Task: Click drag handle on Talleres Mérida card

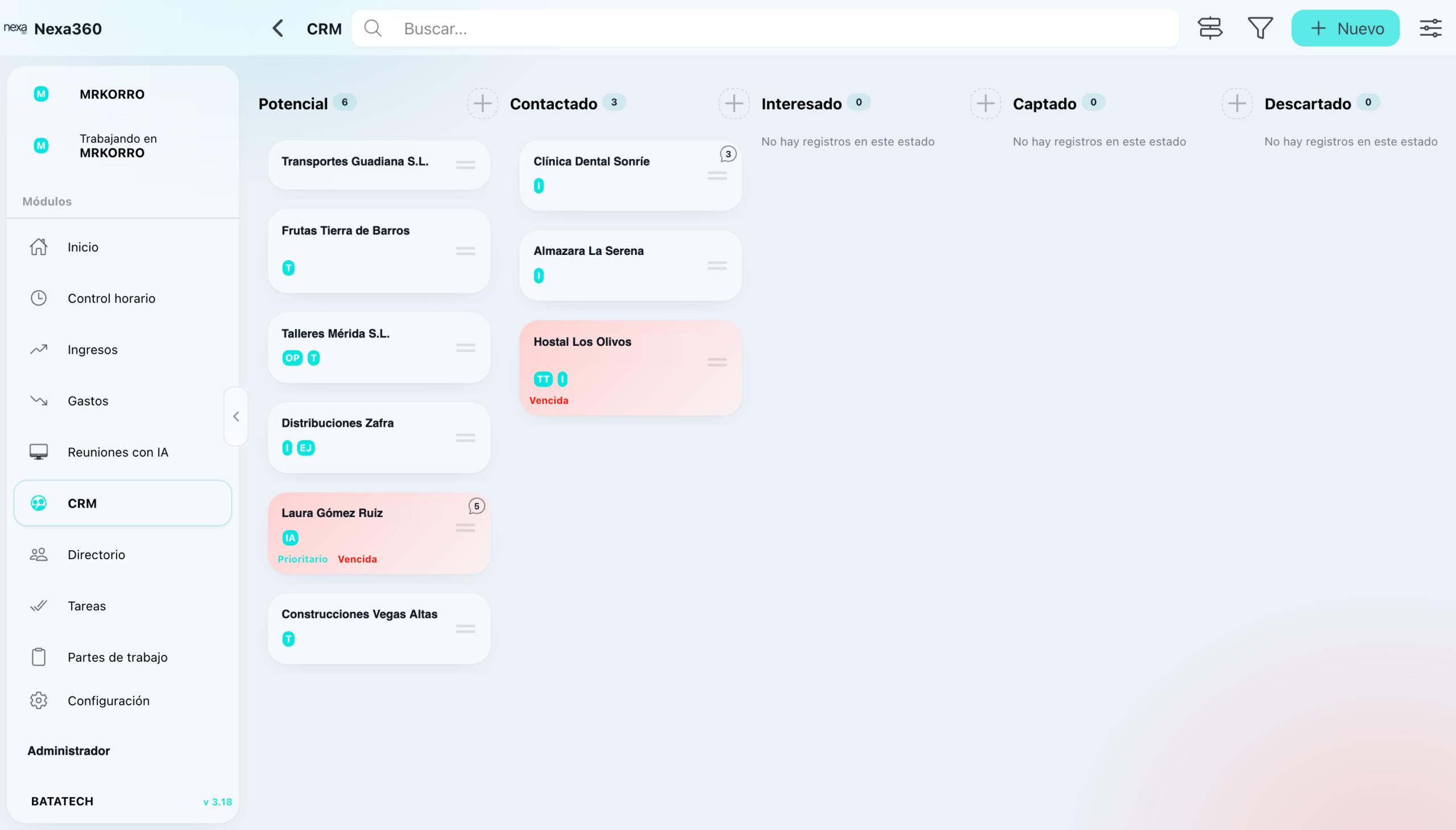Action: (x=466, y=347)
